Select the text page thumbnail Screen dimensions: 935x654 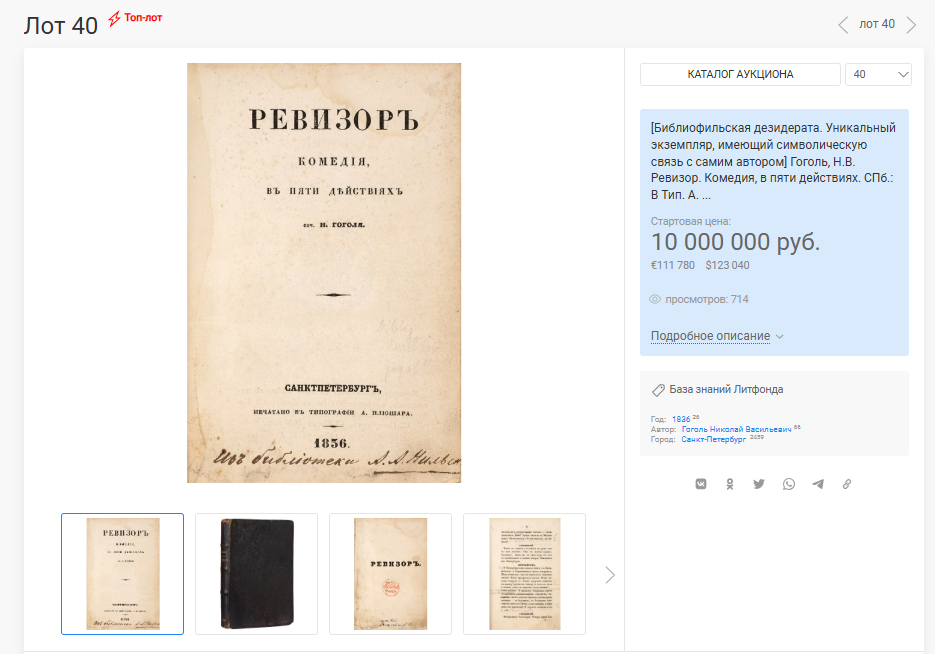click(525, 574)
